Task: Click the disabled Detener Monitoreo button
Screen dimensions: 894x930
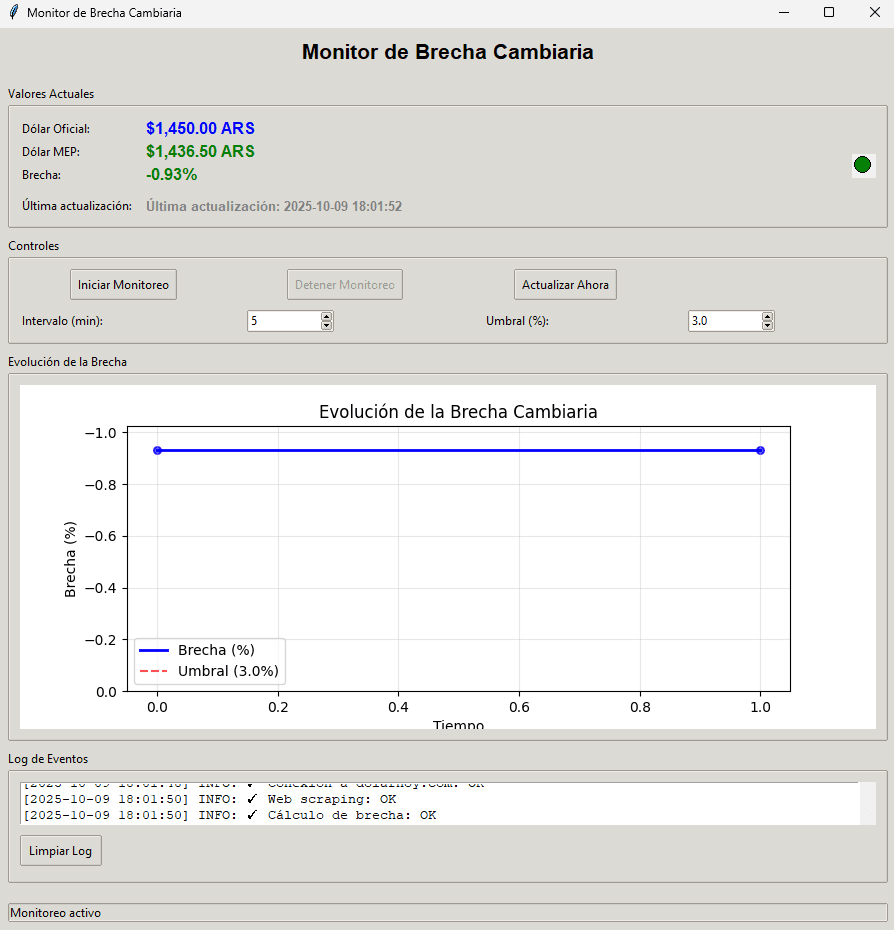Action: point(344,284)
